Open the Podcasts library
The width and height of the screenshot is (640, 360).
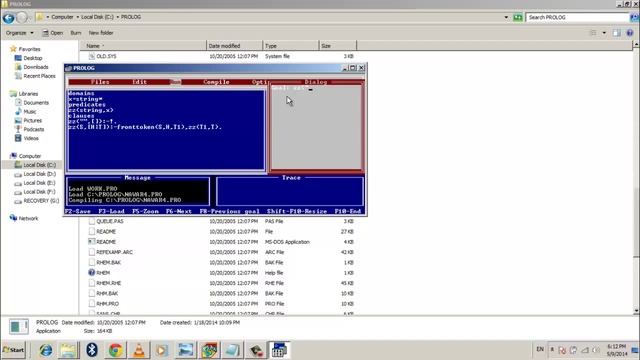[x=33, y=129]
